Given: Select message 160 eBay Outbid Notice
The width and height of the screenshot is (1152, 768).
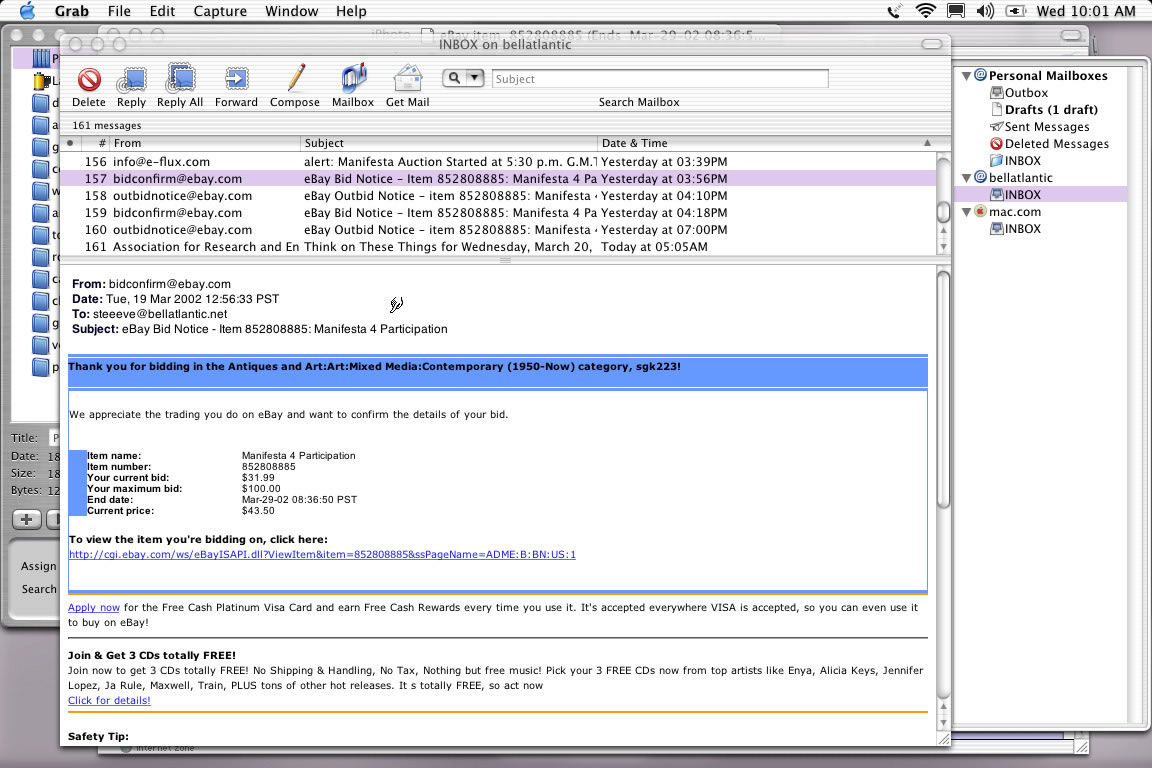Looking at the screenshot, I should [498, 229].
